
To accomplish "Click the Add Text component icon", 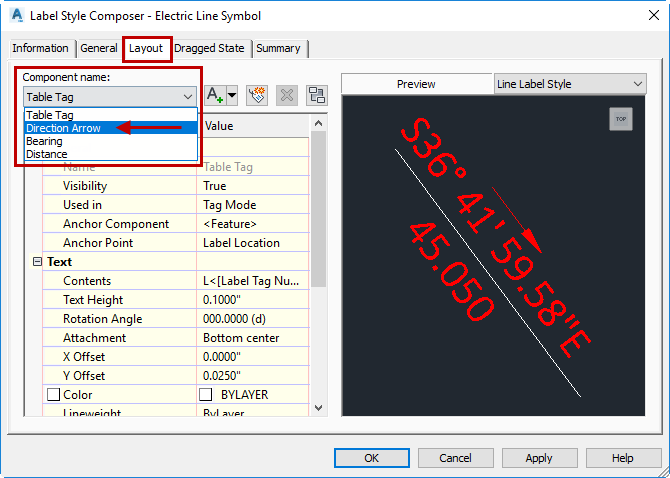I will pos(215,95).
